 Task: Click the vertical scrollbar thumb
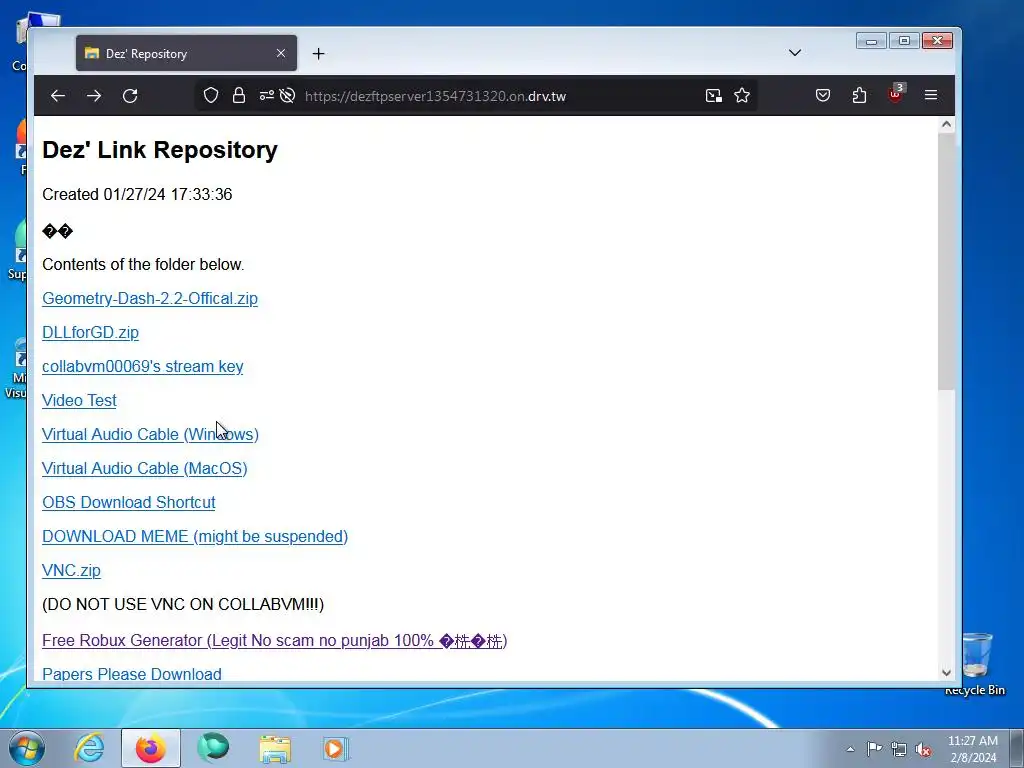(946, 261)
